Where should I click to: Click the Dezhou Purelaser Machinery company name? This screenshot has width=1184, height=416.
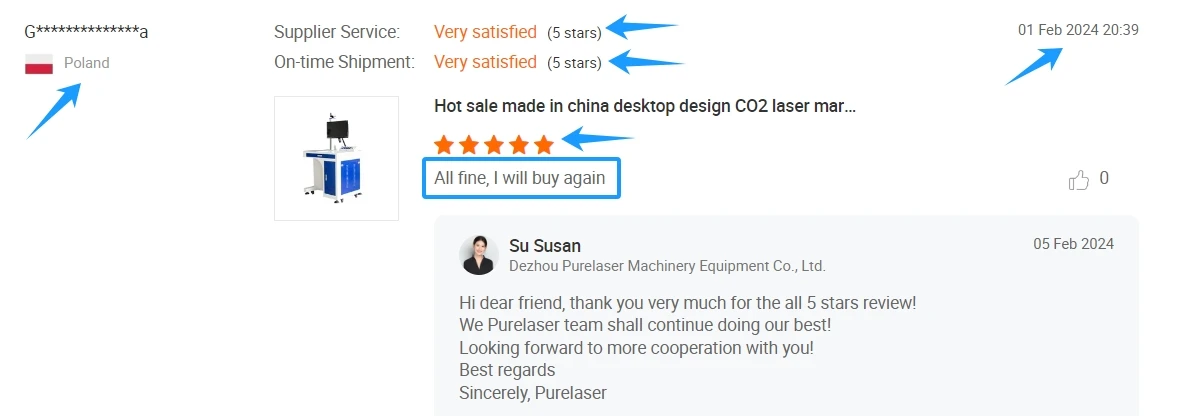coord(667,266)
